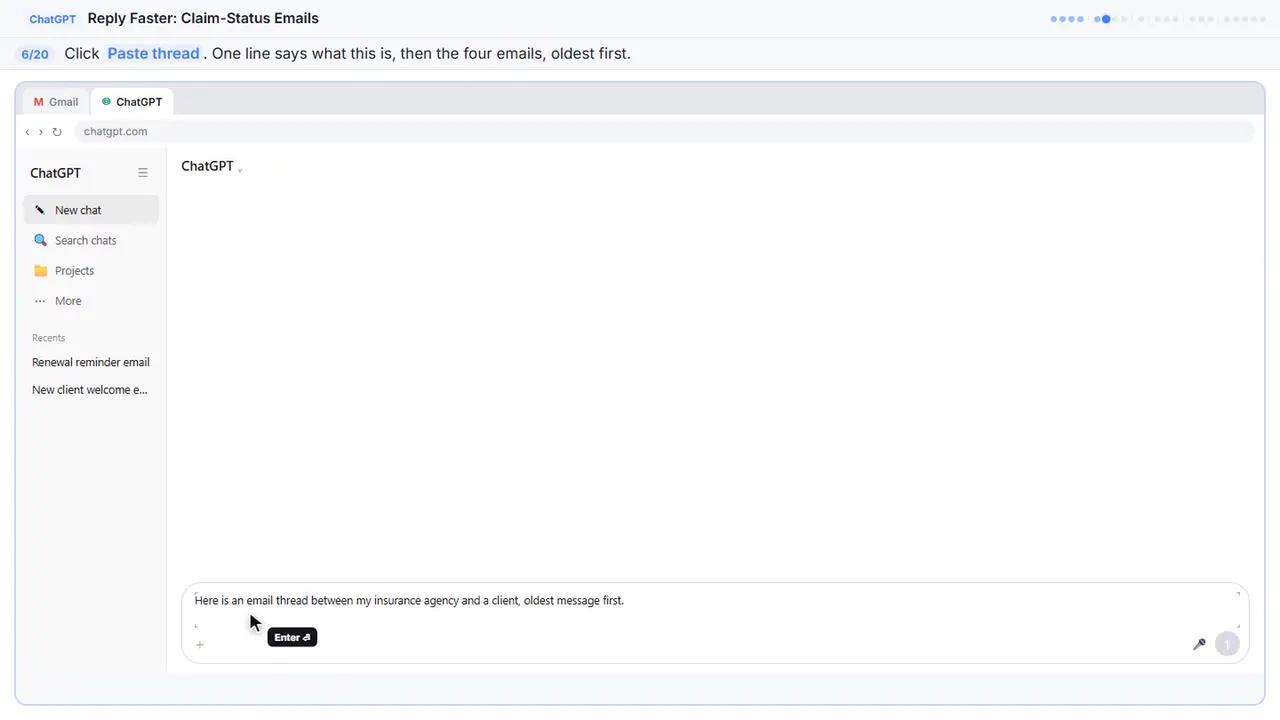Click the Search chats magnifier icon
The height and width of the screenshot is (720, 1280).
click(40, 240)
